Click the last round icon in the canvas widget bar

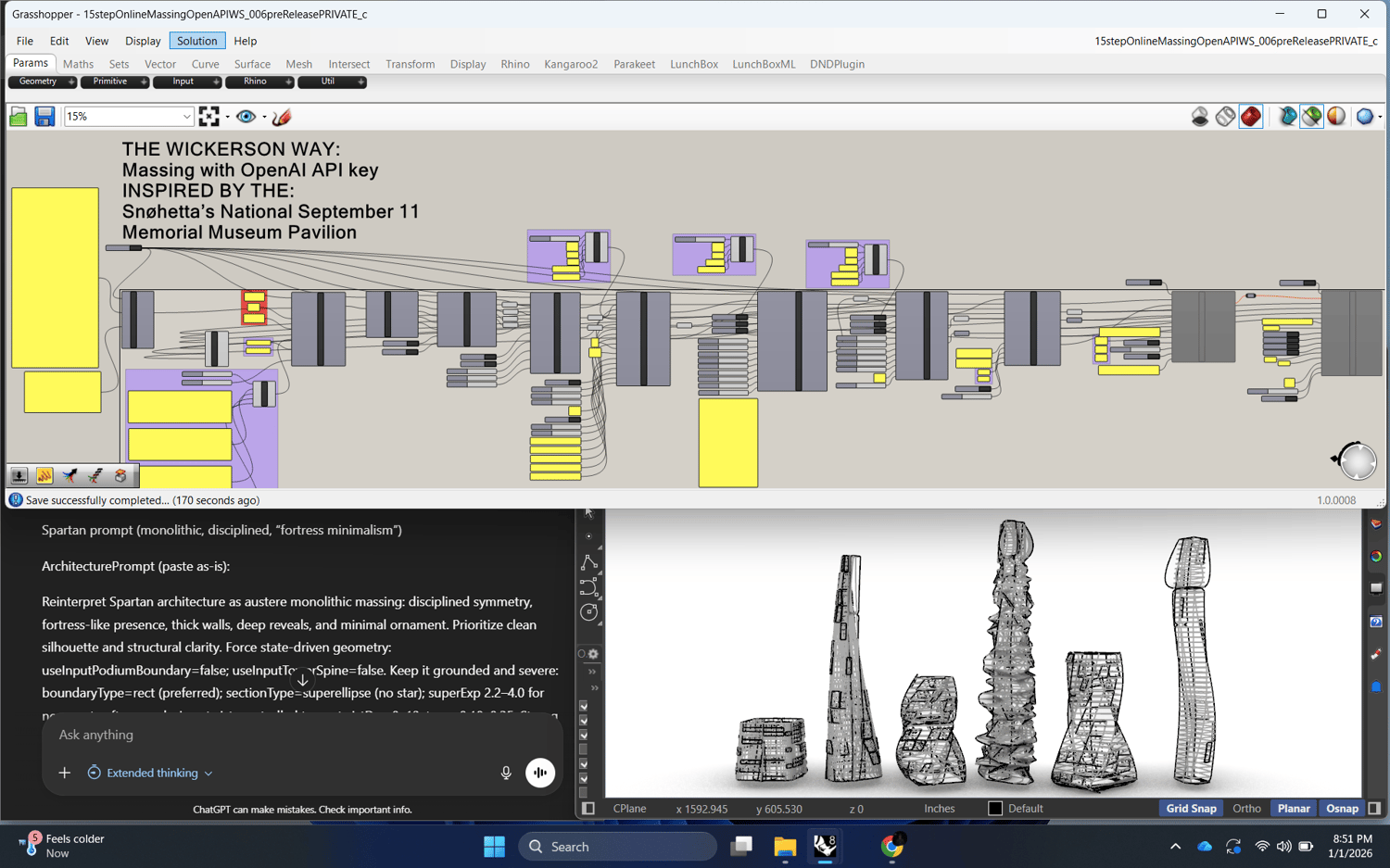click(x=120, y=476)
